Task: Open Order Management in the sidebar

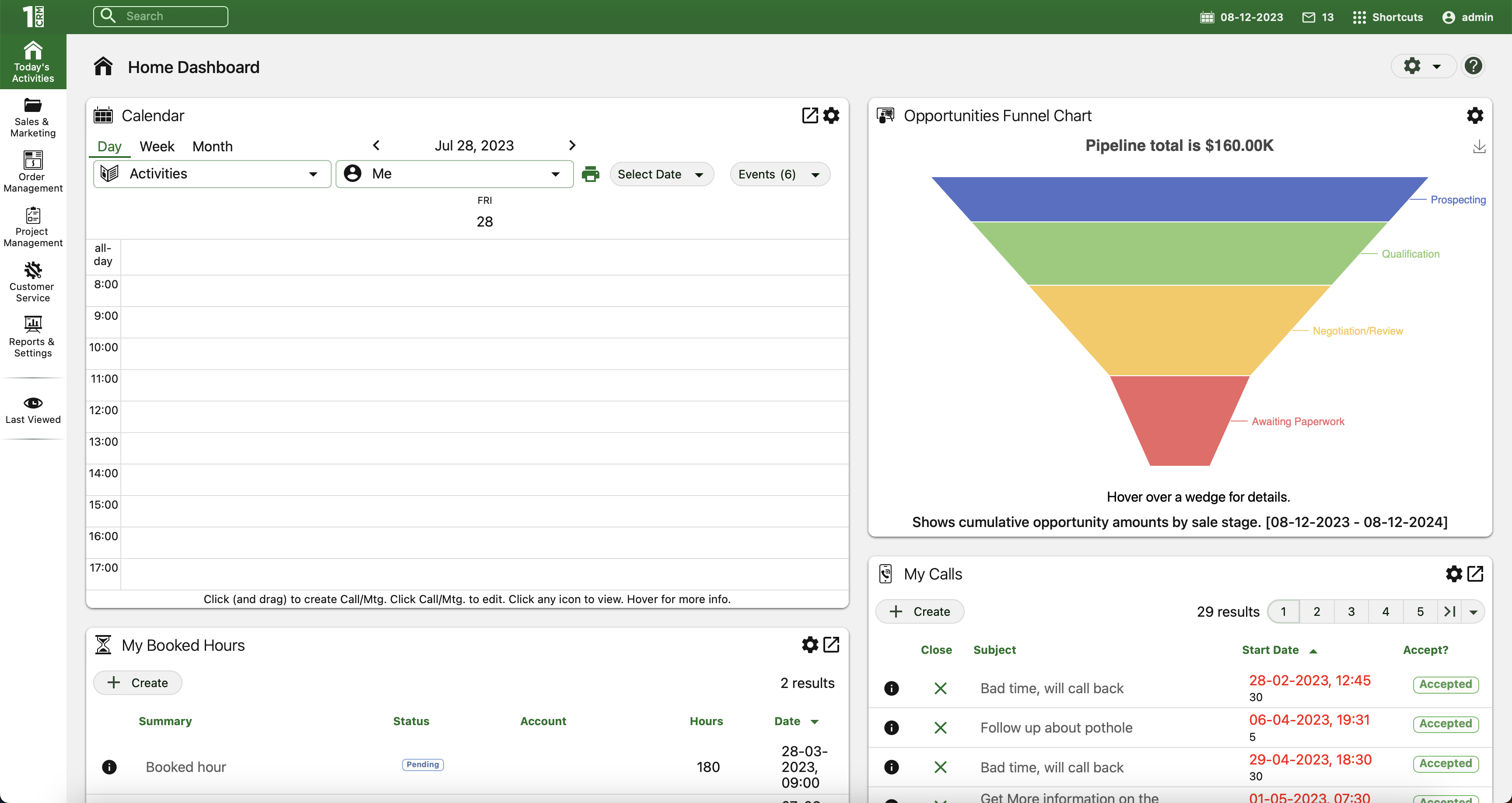Action: point(33,160)
